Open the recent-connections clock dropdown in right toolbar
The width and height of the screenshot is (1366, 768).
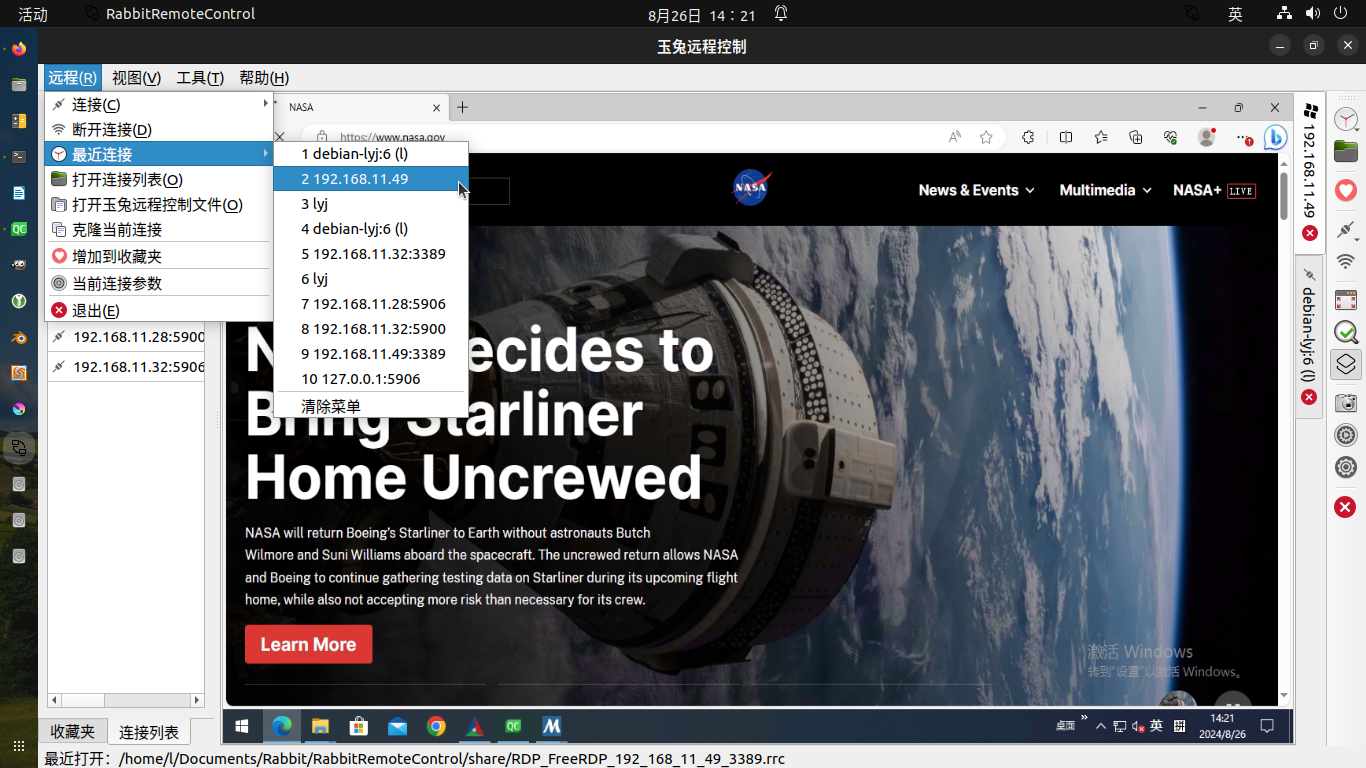pyautogui.click(x=1346, y=119)
